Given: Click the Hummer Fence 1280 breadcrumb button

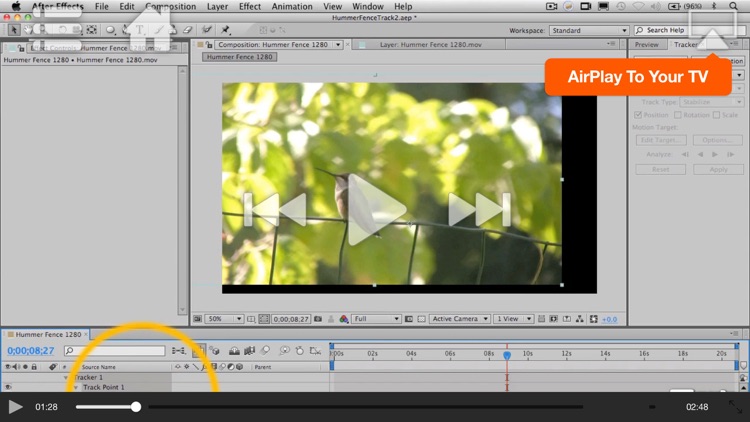Looking at the screenshot, I should (240, 56).
